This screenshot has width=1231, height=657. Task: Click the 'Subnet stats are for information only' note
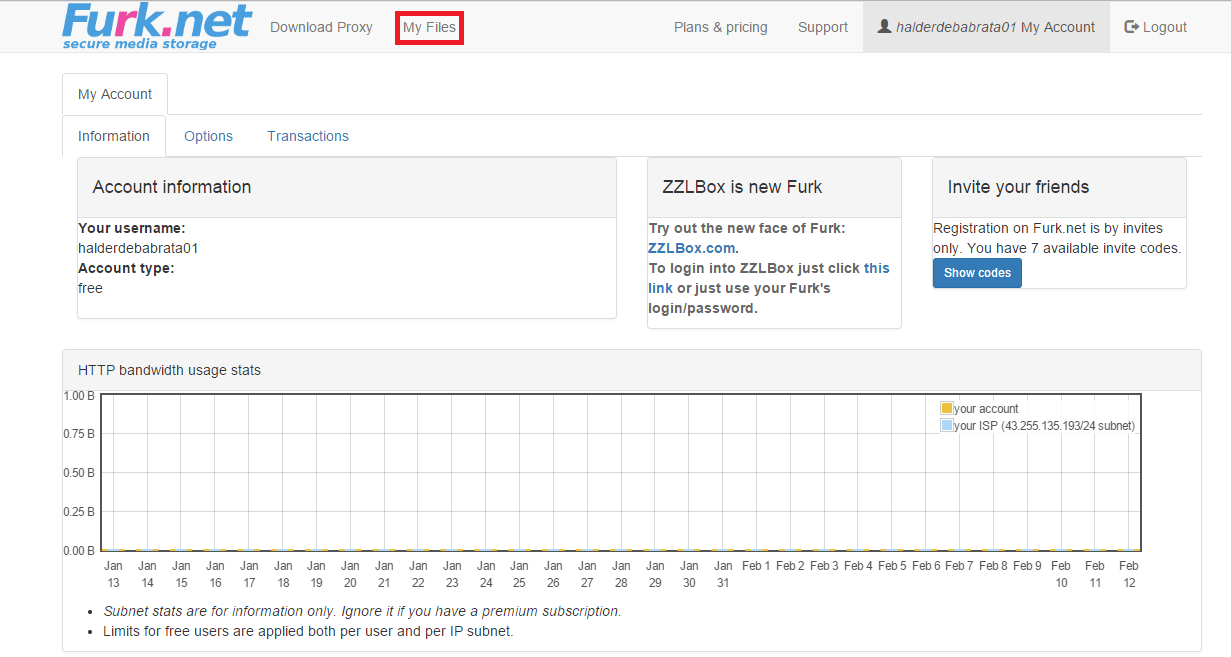click(x=362, y=611)
